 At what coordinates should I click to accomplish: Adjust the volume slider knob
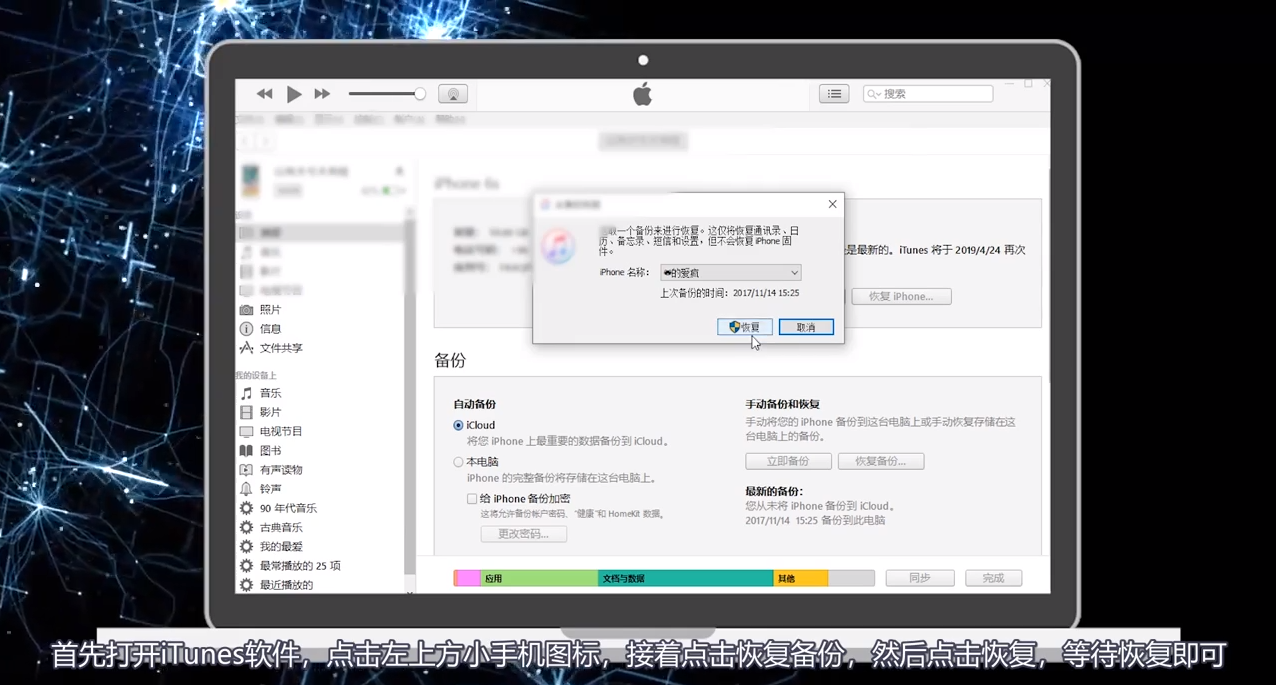coord(420,94)
